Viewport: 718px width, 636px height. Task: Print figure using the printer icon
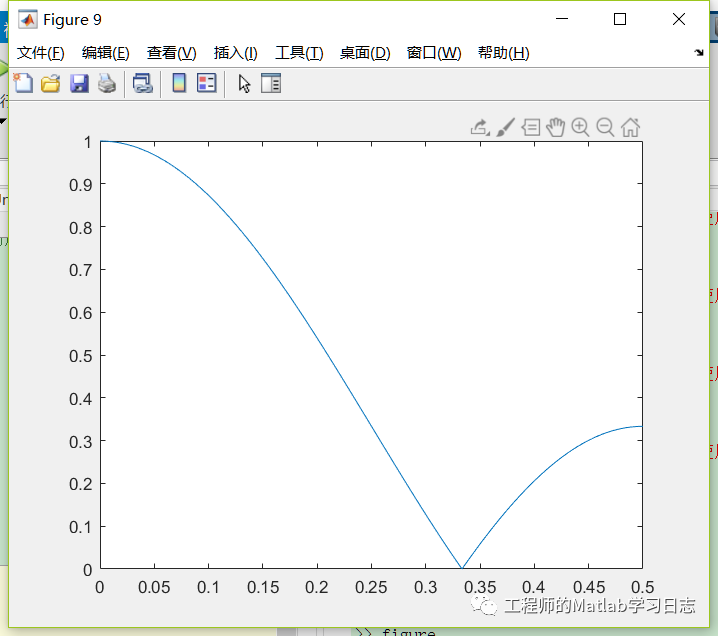pos(107,83)
